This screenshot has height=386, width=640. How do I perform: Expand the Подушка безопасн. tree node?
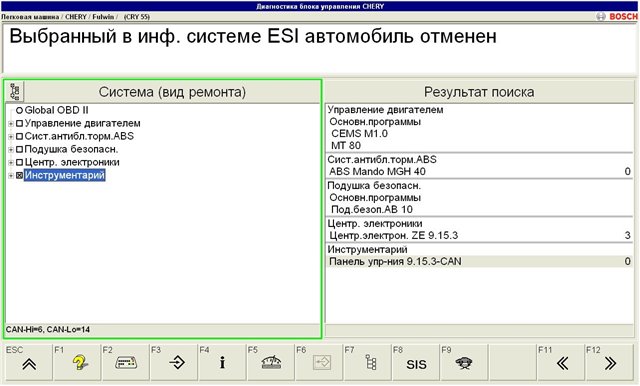[11, 150]
